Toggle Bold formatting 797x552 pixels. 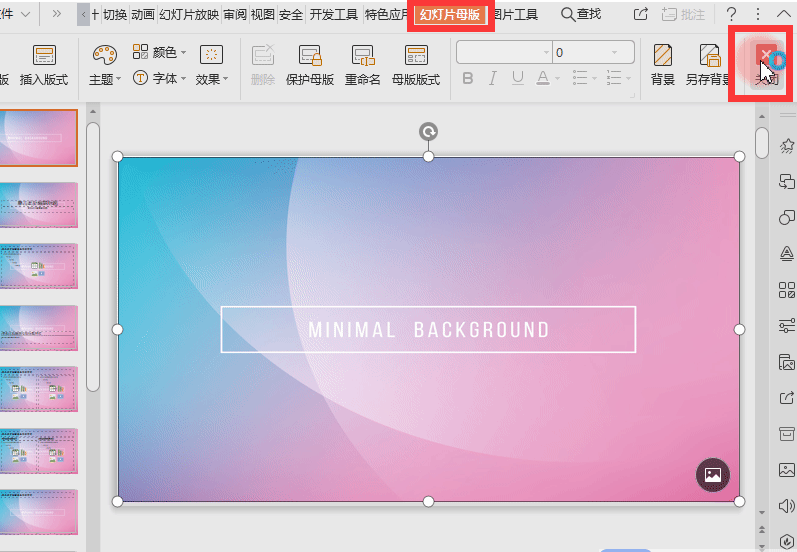[468, 78]
